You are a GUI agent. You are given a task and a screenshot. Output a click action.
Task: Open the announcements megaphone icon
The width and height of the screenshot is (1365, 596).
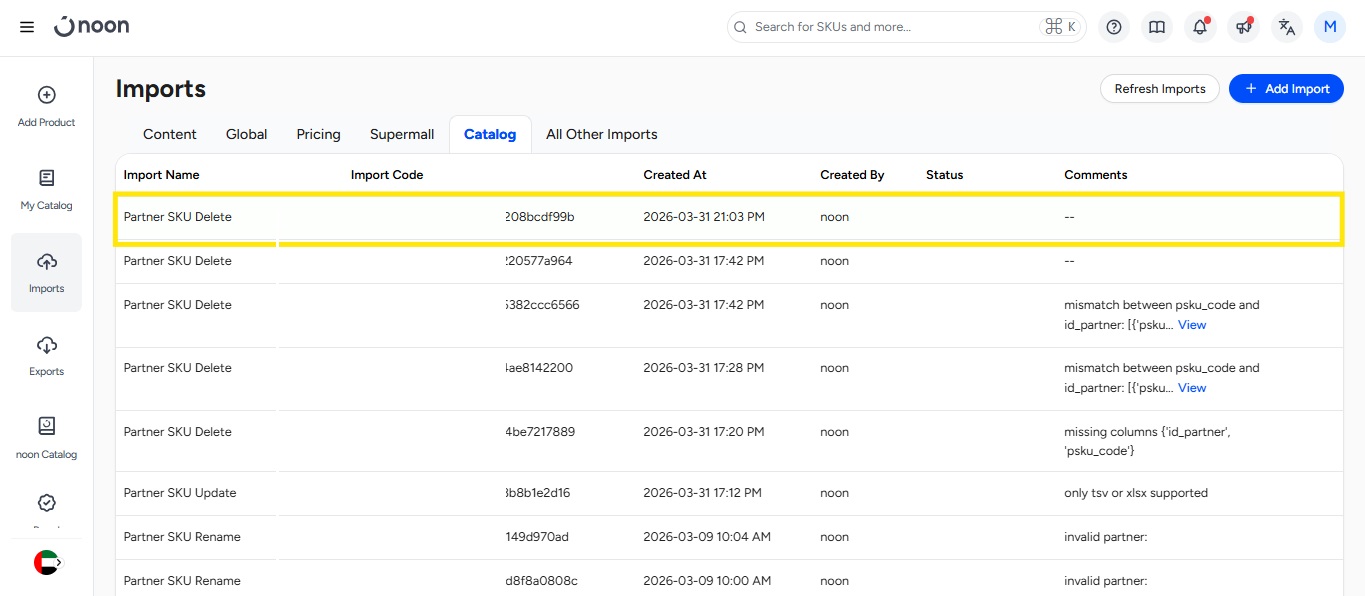1243,27
